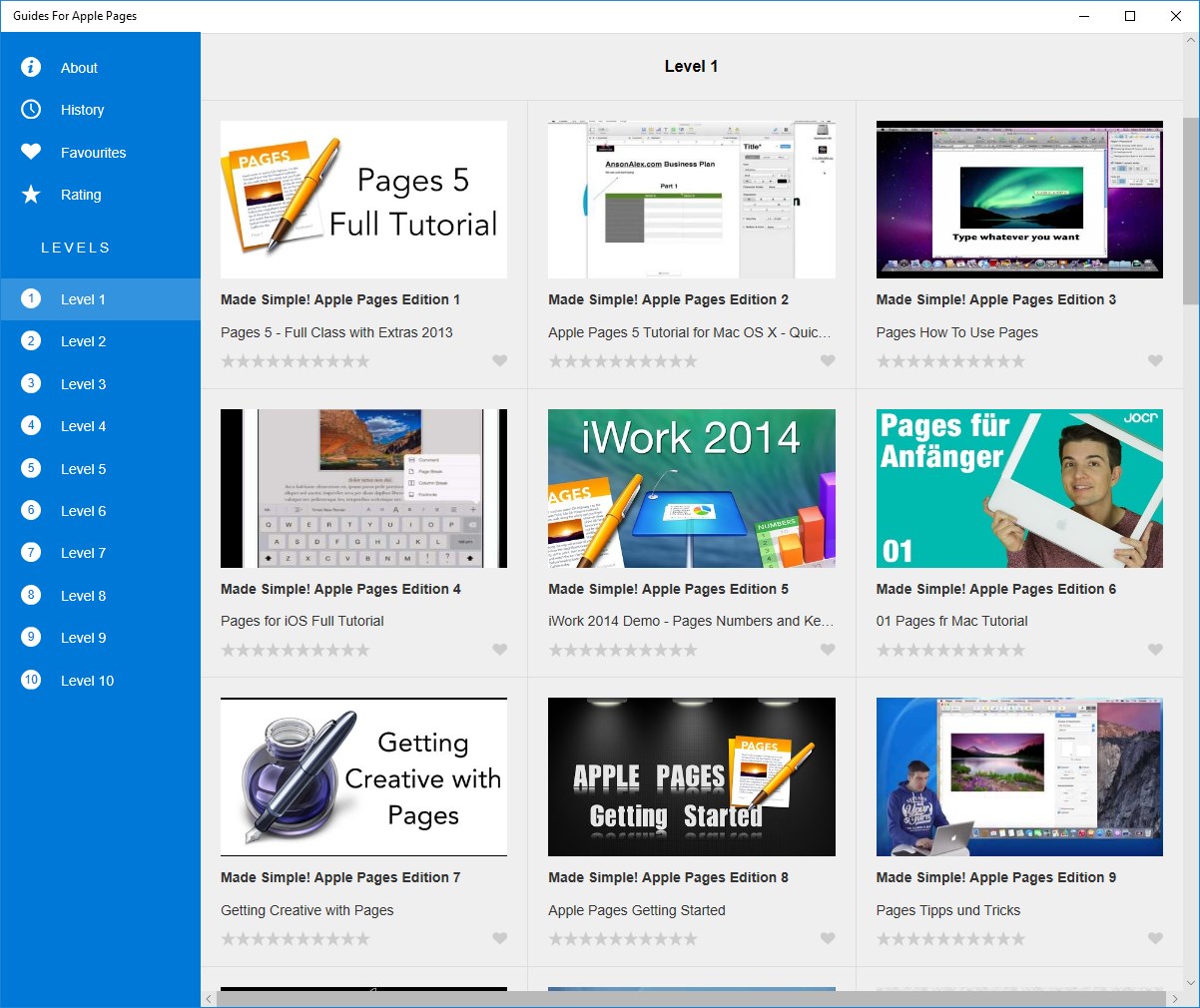Click title 'Made Simple! Apple Pages Edition 5'
This screenshot has height=1008, width=1200.
(668, 589)
